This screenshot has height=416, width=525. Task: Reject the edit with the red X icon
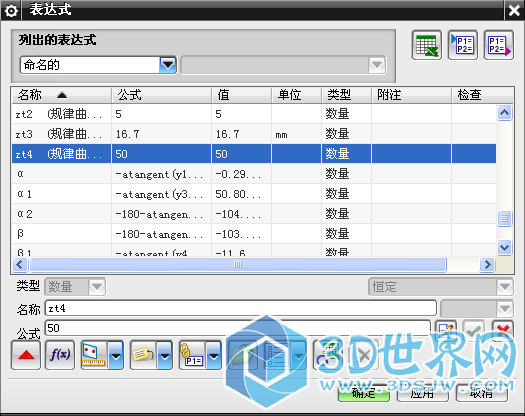503,330
